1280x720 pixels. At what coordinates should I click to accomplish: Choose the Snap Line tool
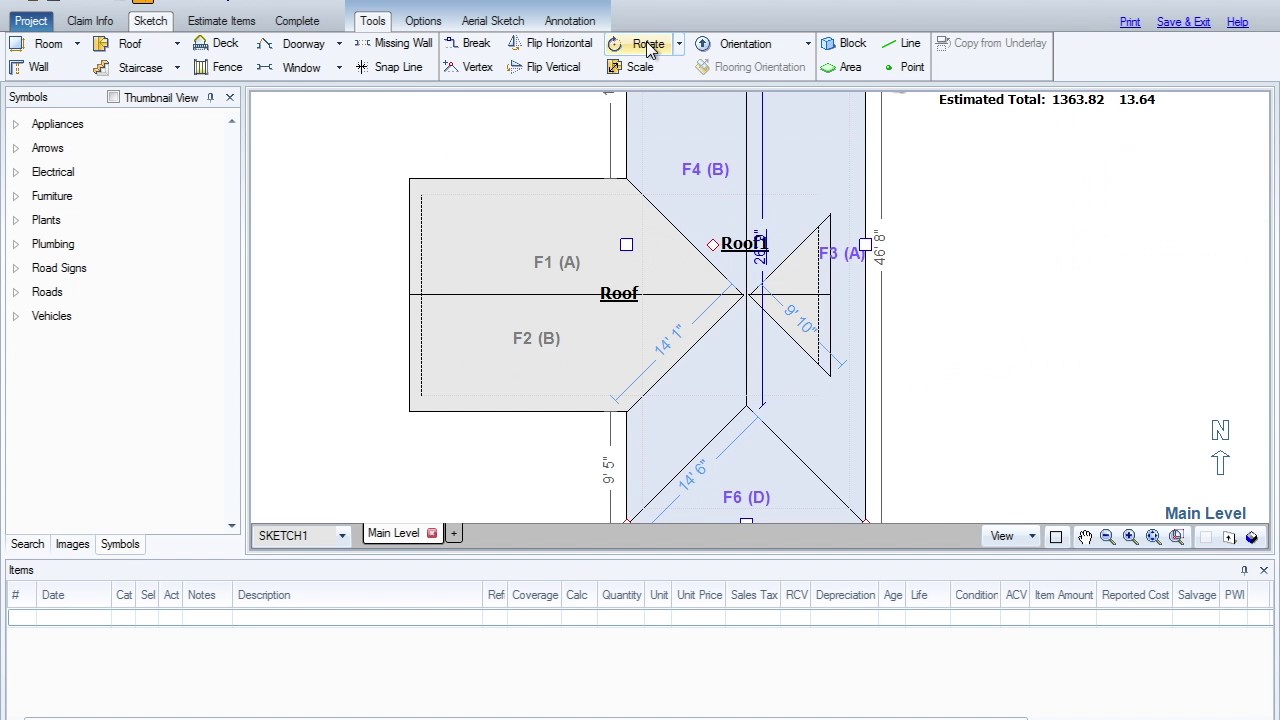[x=362, y=67]
